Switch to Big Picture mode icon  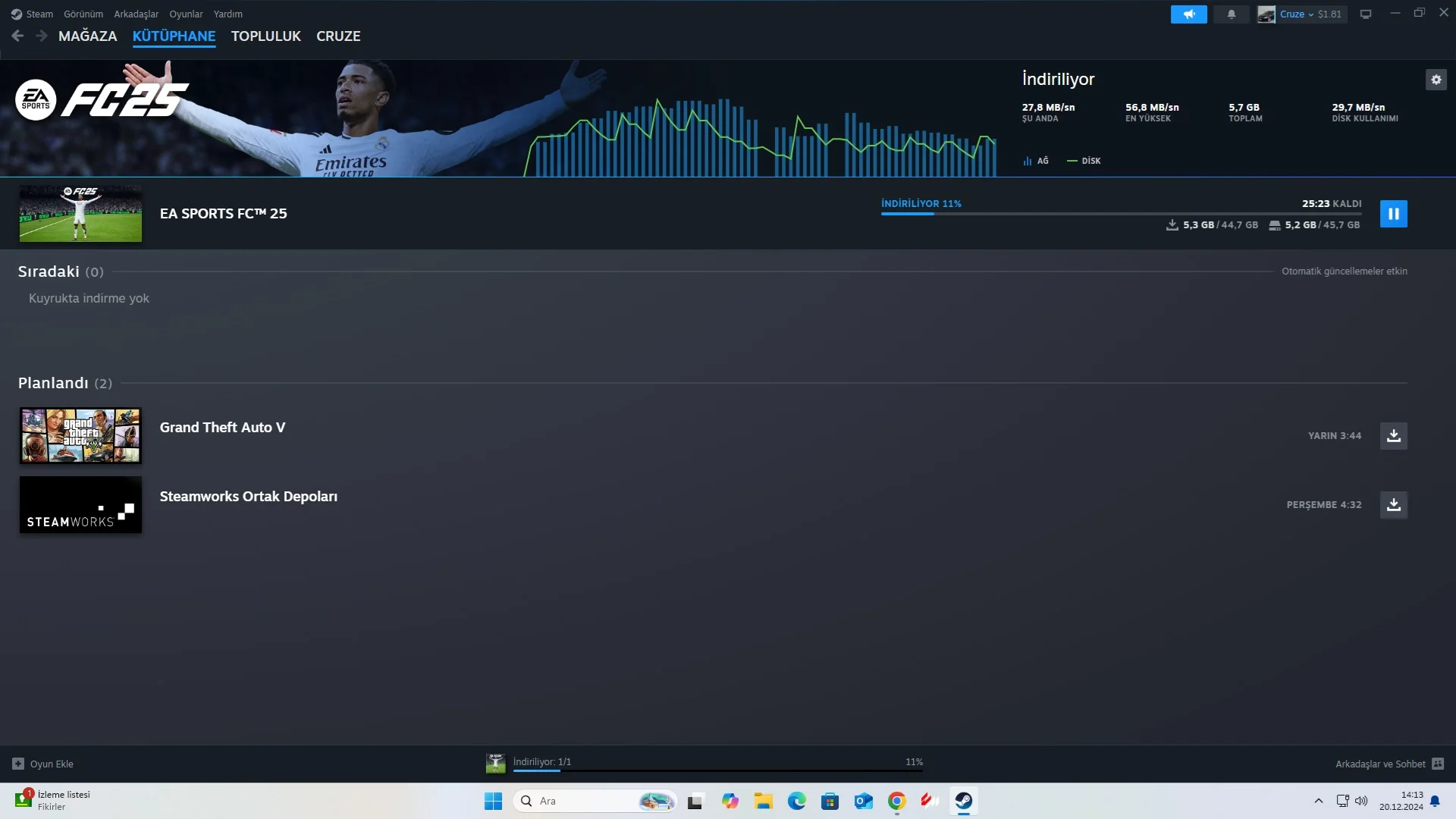(x=1366, y=14)
